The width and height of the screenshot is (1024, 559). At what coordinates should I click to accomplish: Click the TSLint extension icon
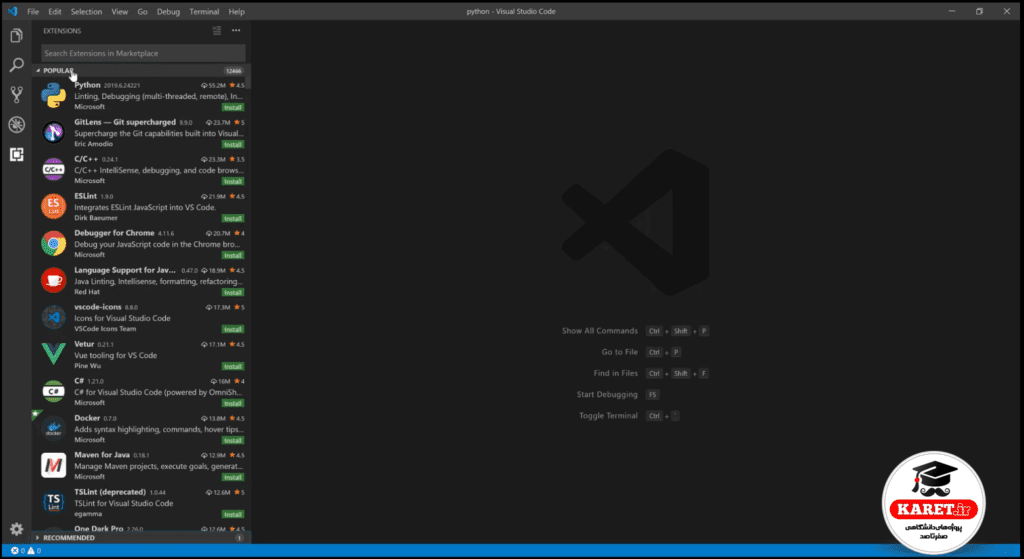point(54,503)
